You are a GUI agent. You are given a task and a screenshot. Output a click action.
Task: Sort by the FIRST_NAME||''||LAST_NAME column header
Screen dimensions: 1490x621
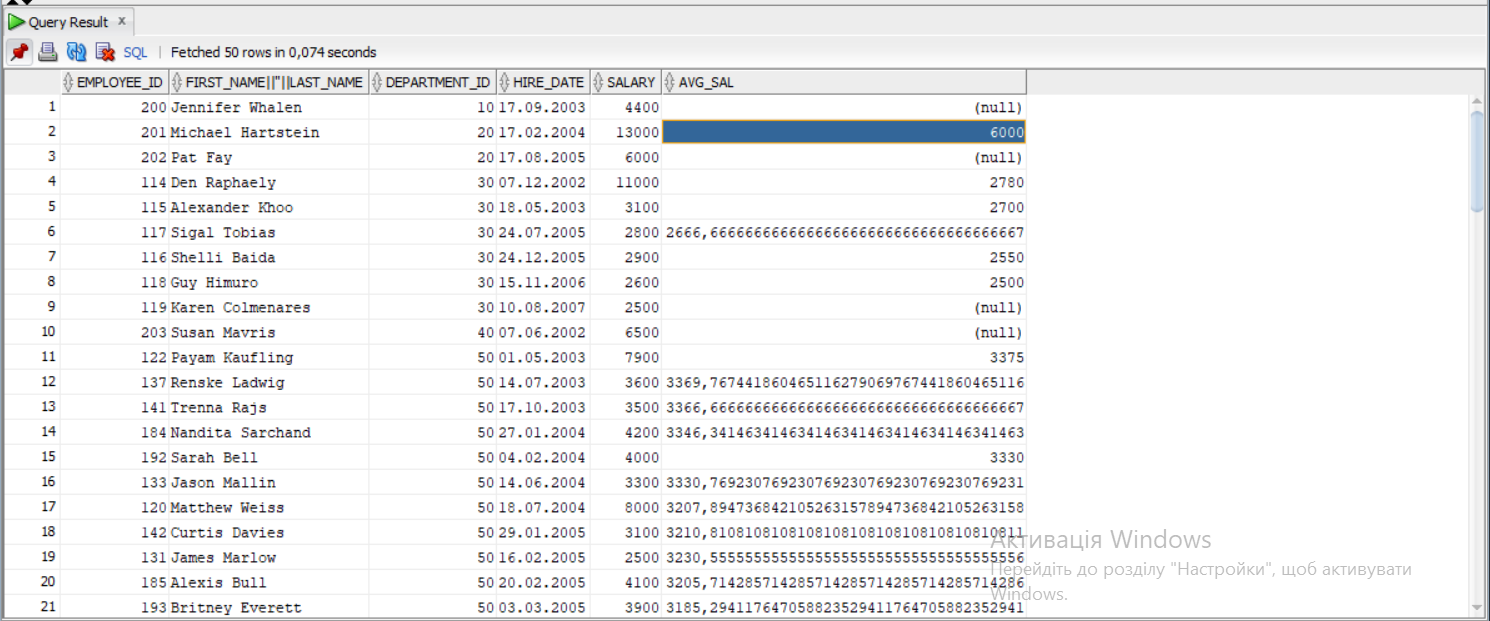click(268, 82)
